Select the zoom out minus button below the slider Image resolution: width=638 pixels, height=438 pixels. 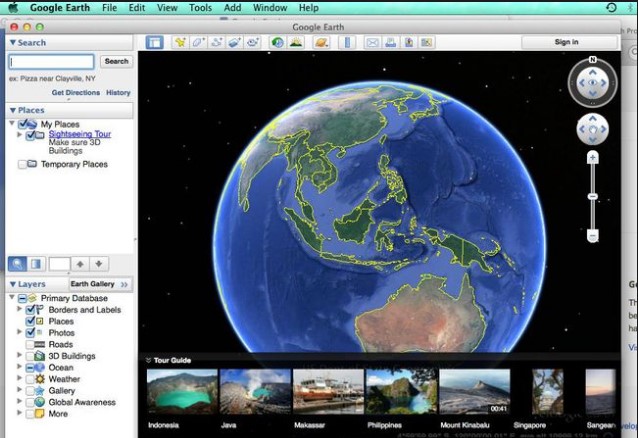pos(593,236)
